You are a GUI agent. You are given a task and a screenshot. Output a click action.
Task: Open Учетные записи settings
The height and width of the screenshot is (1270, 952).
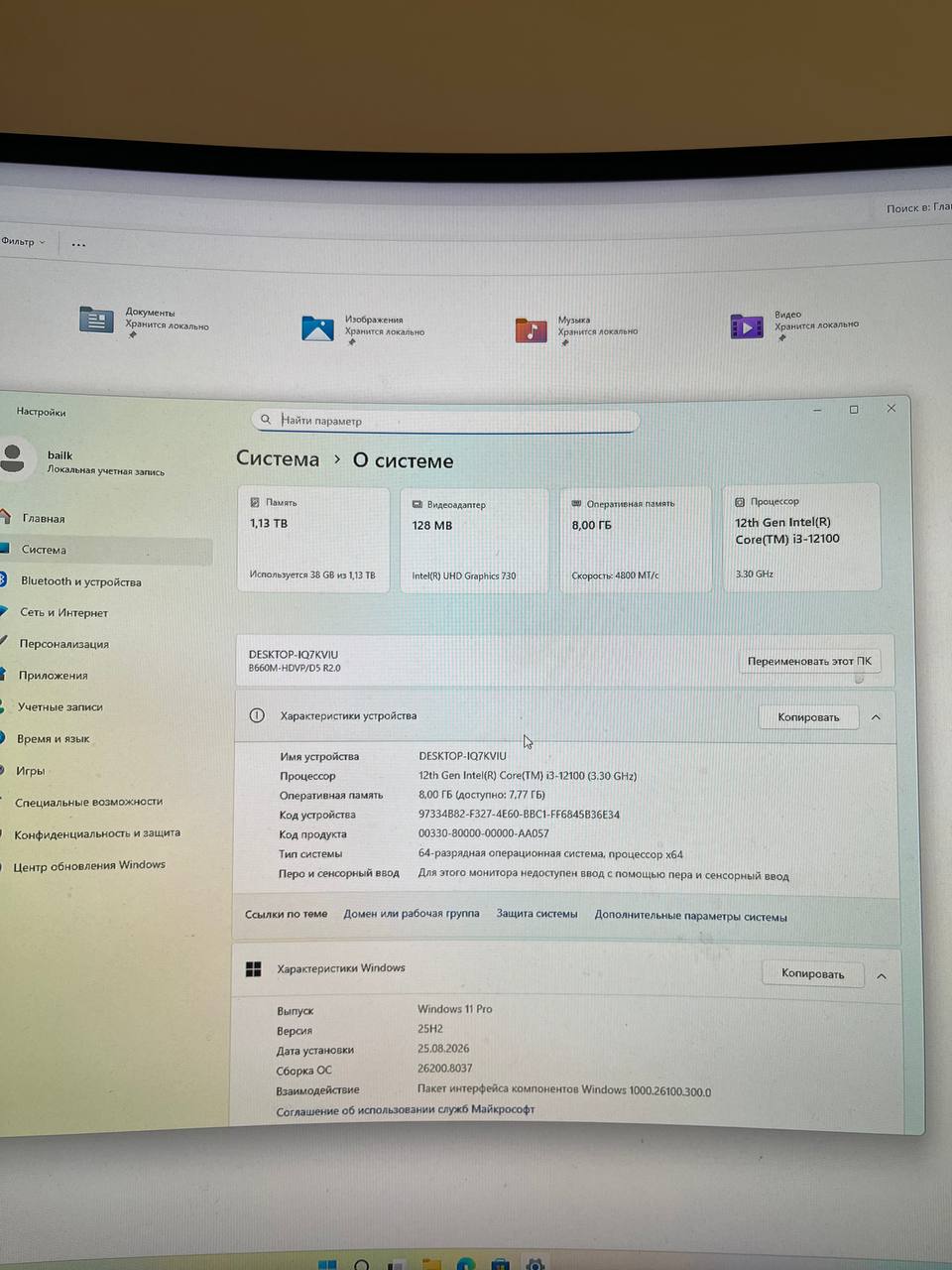[60, 707]
